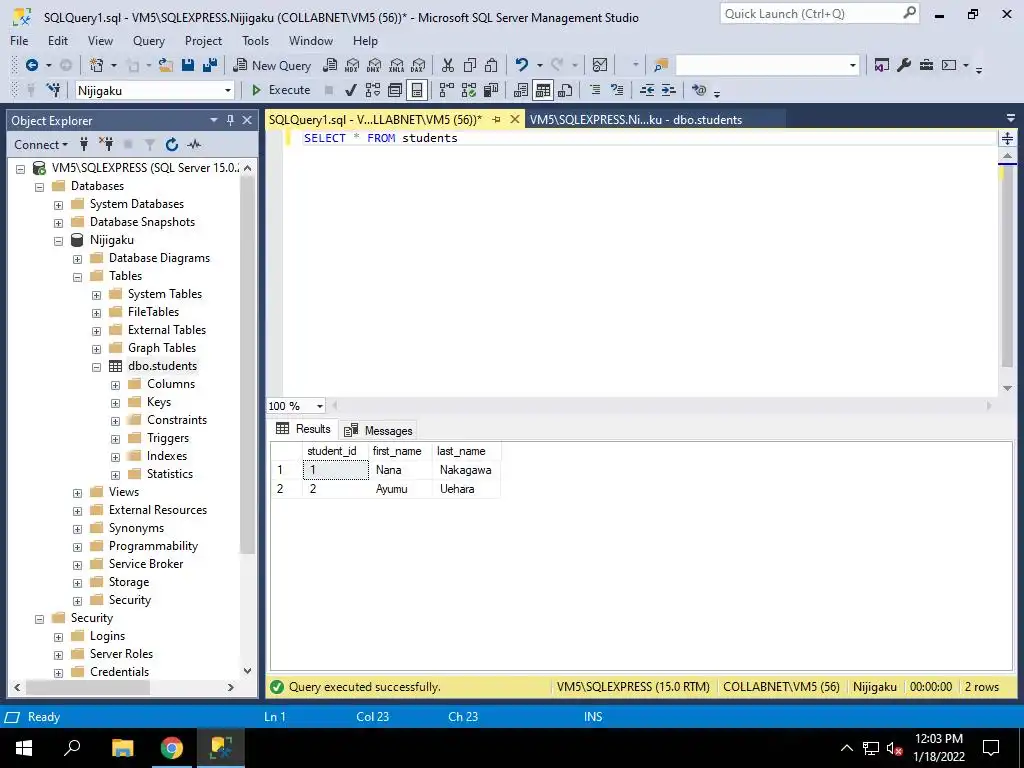Open the Toolbox icon
This screenshot has width=1024, height=768.
point(926,65)
